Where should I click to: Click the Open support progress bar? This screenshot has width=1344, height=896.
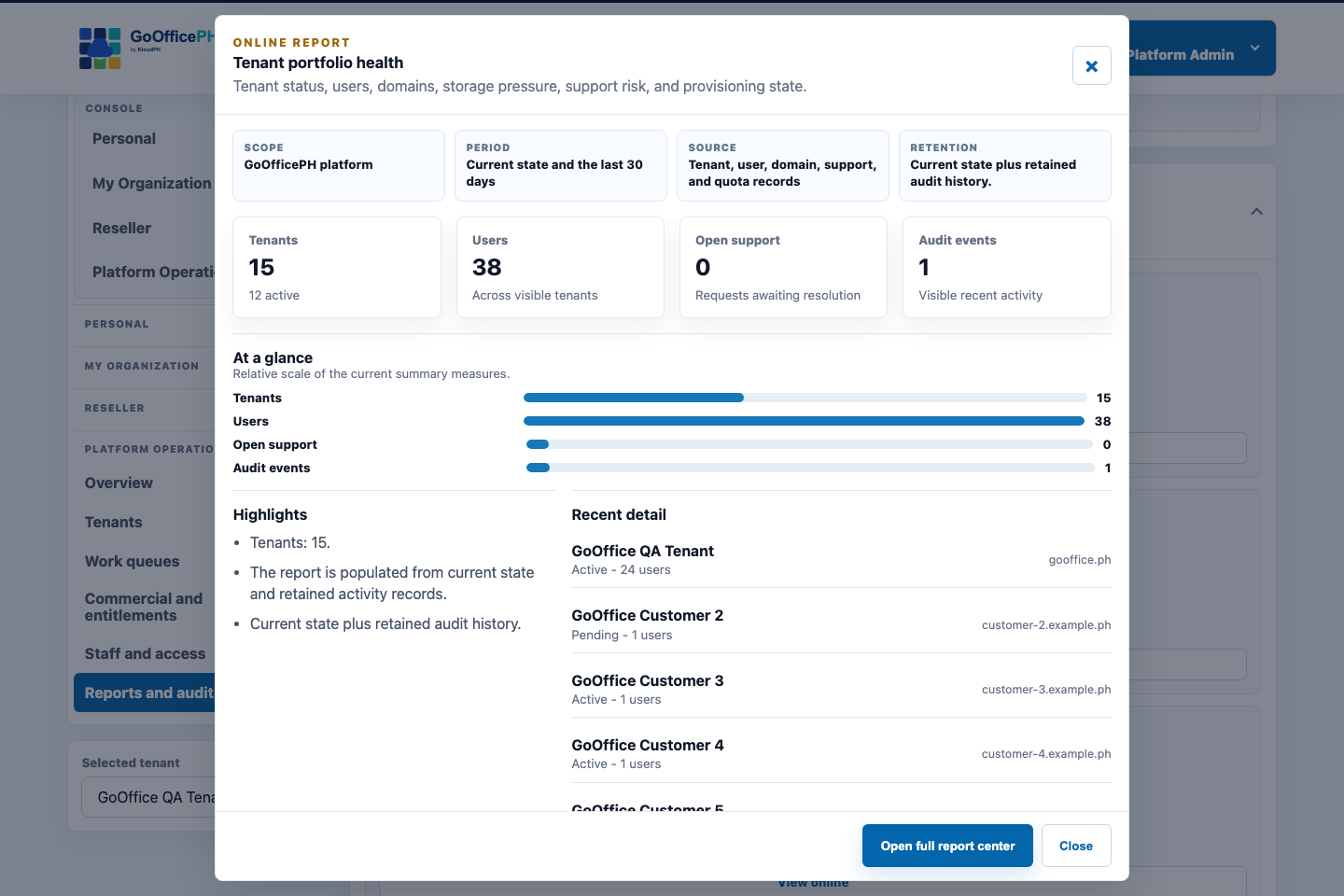click(x=808, y=445)
